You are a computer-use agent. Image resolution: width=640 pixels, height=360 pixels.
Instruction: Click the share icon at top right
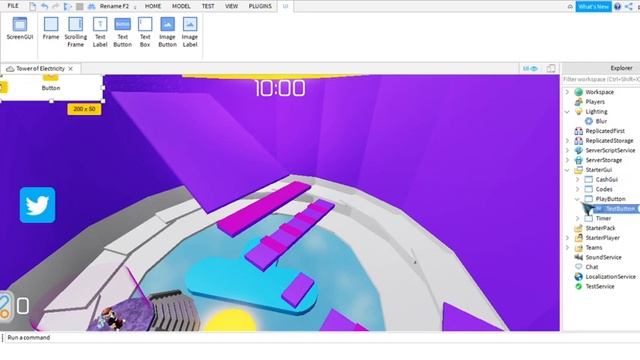pyautogui.click(x=629, y=6)
